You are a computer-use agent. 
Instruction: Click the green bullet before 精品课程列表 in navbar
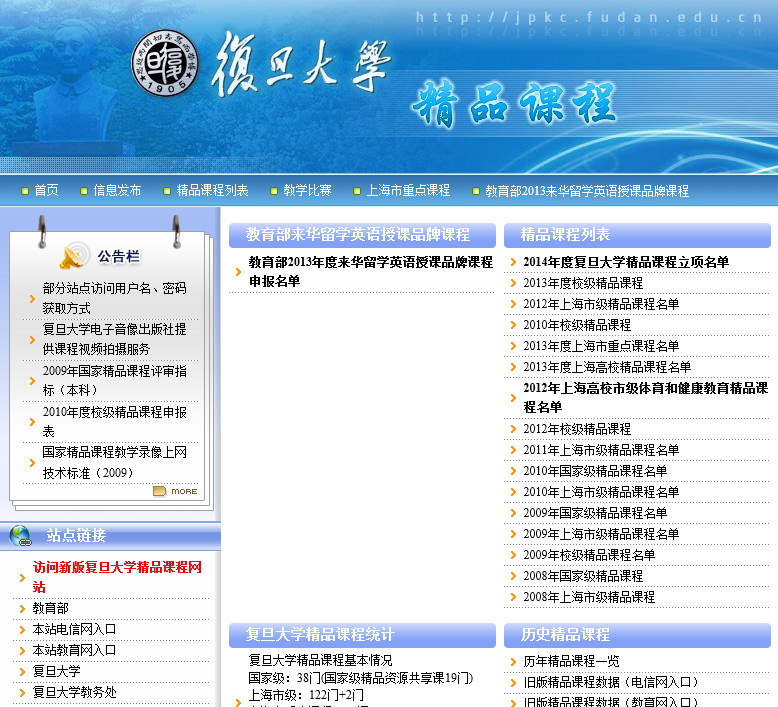point(167,191)
